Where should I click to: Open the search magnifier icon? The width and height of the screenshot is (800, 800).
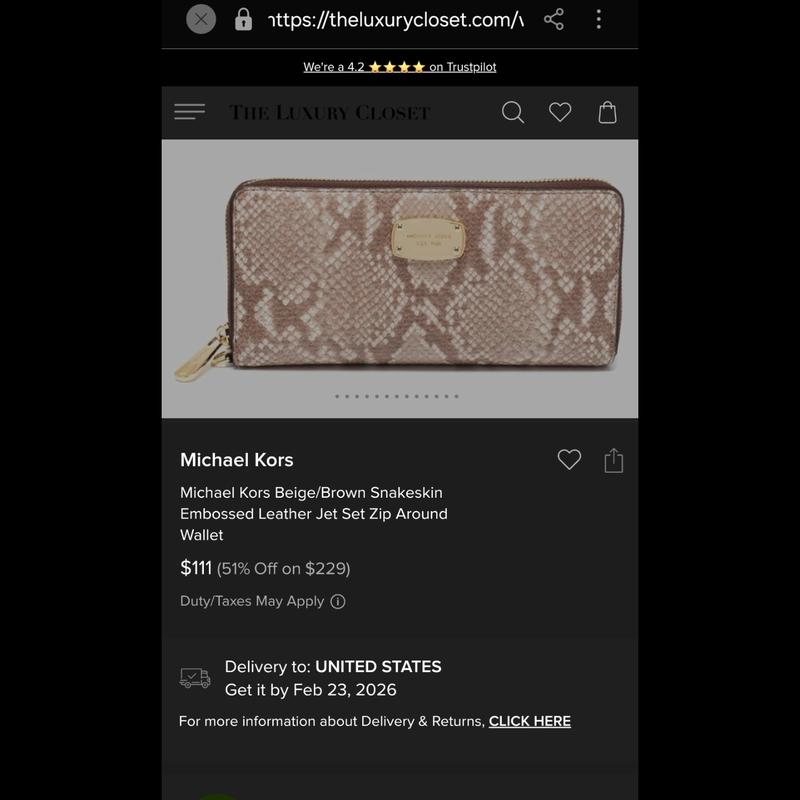[x=513, y=112]
